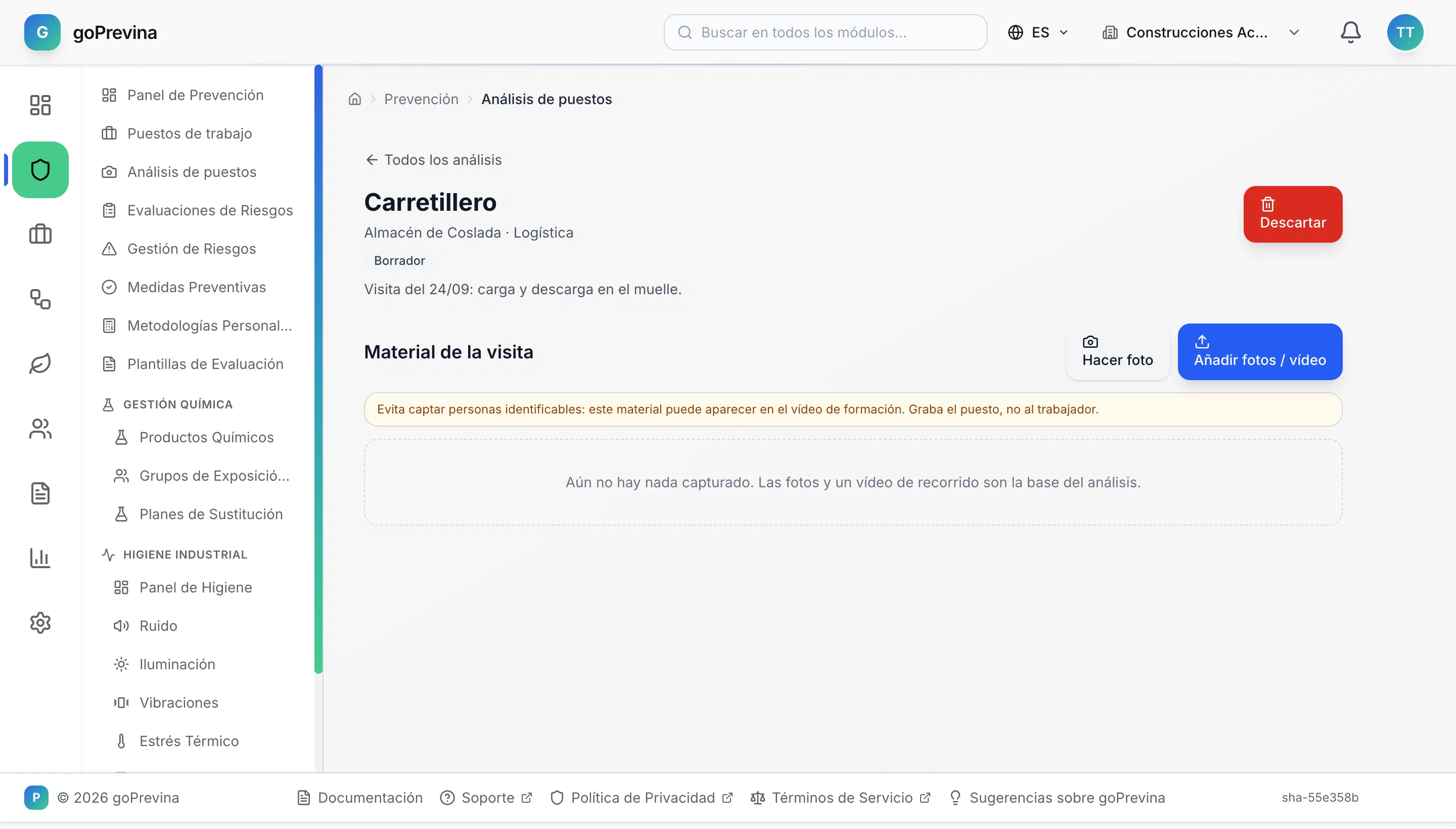Collapse the HIGIENE INDUSTRIAL section header
This screenshot has width=1456, height=829.
(174, 555)
